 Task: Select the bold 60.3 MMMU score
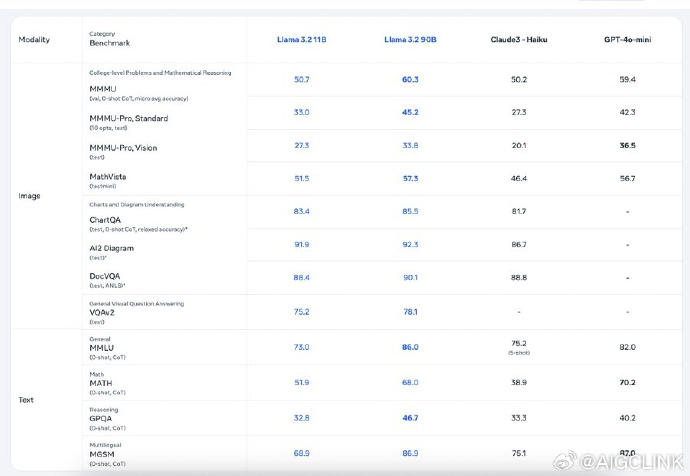[410, 80]
